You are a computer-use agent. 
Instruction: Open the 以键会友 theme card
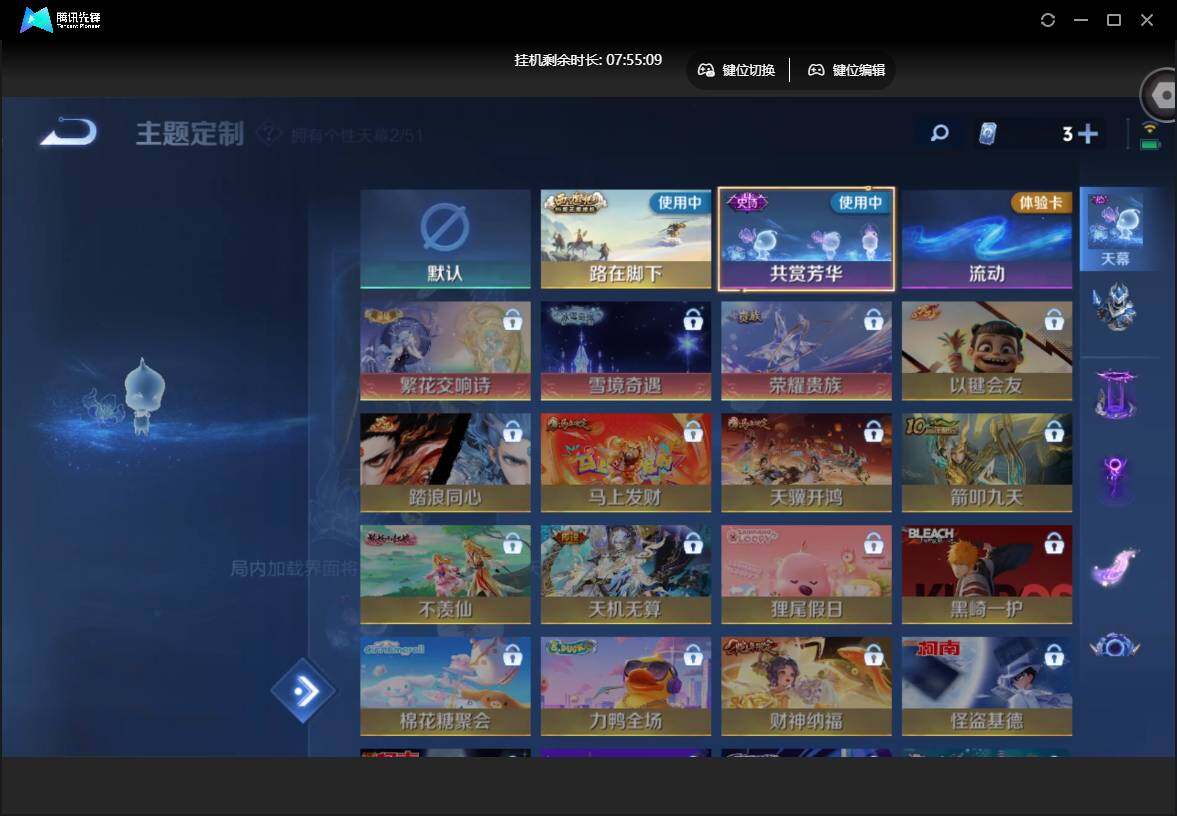(x=986, y=351)
